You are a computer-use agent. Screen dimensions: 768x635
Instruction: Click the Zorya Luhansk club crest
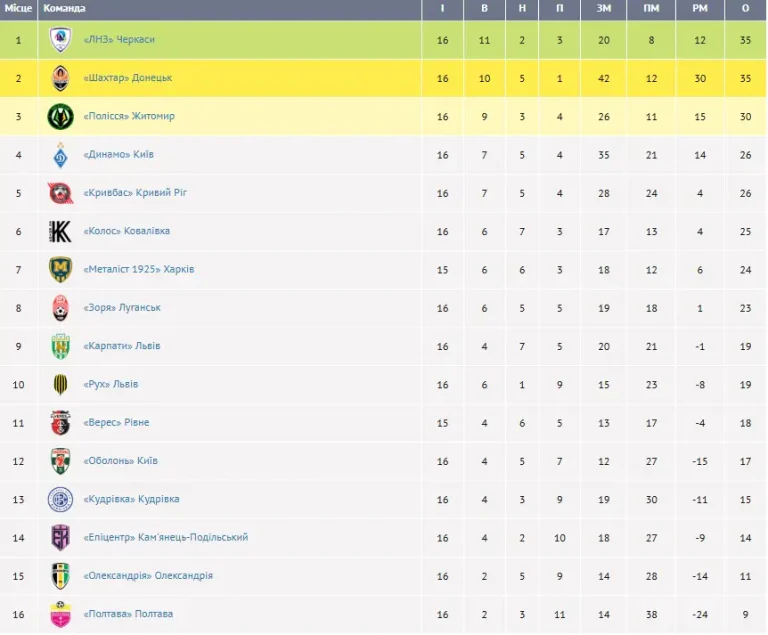pyautogui.click(x=61, y=308)
